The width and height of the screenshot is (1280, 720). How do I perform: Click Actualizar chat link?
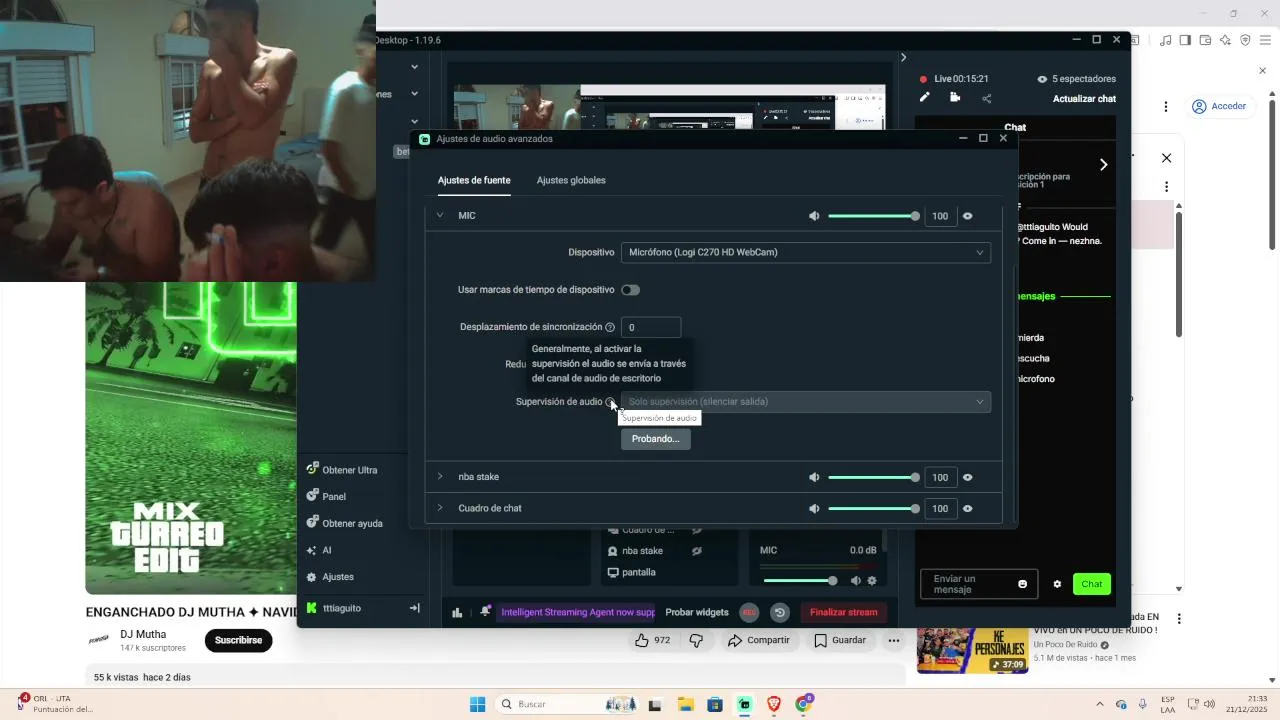[x=1084, y=99]
